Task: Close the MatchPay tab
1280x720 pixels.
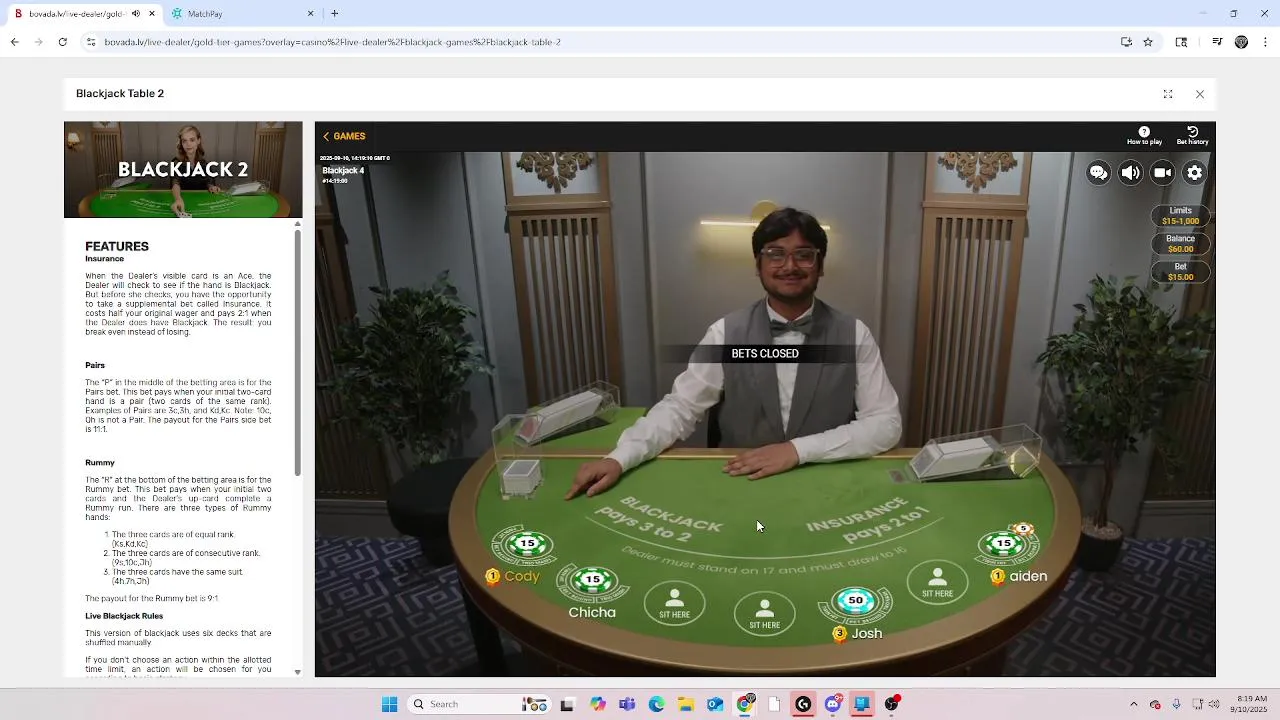Action: (x=310, y=14)
